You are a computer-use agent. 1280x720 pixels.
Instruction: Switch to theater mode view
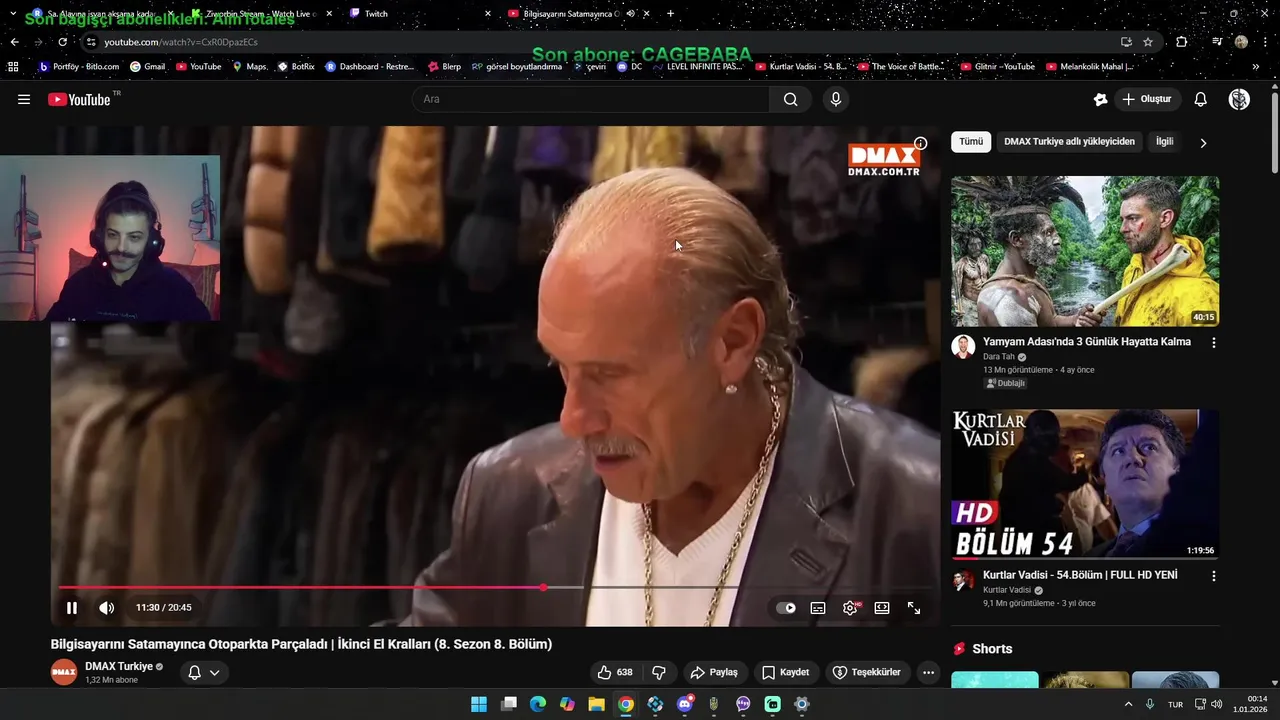(x=882, y=608)
